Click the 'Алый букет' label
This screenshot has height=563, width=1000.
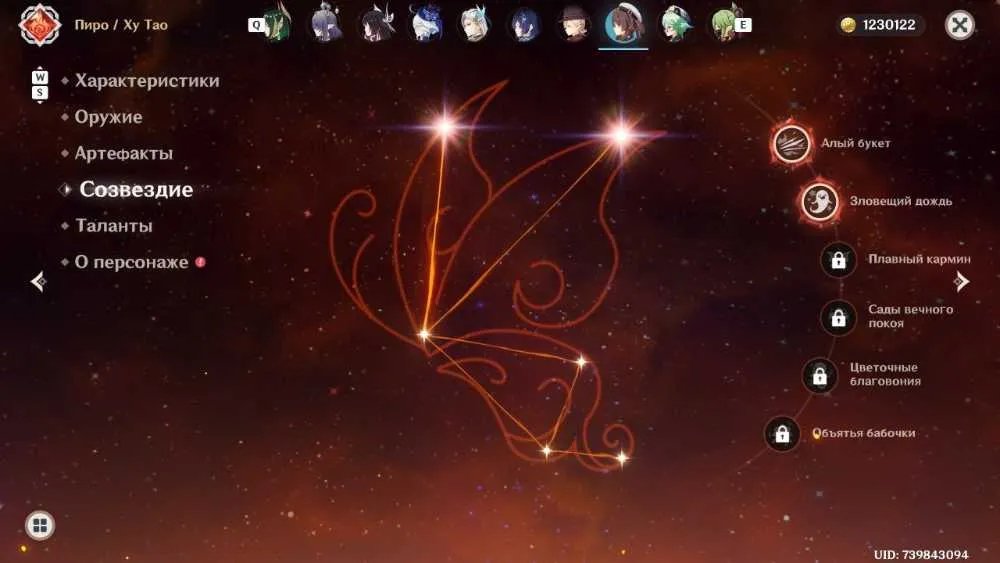tap(855, 143)
